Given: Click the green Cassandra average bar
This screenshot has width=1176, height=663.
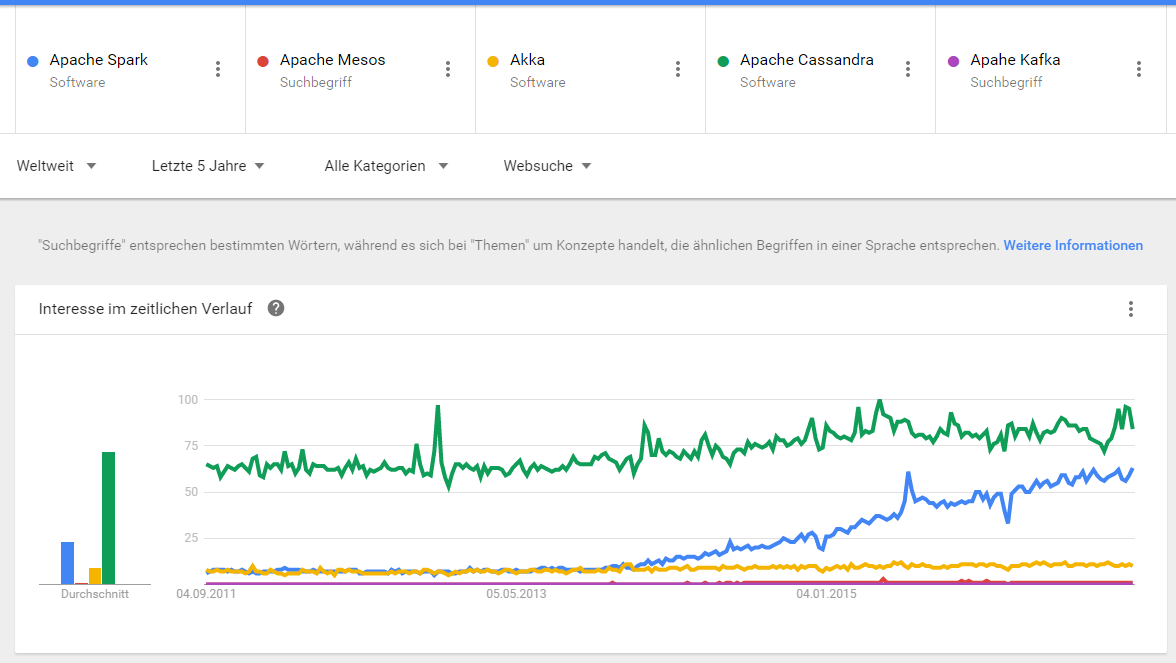Looking at the screenshot, I should pos(108,518).
